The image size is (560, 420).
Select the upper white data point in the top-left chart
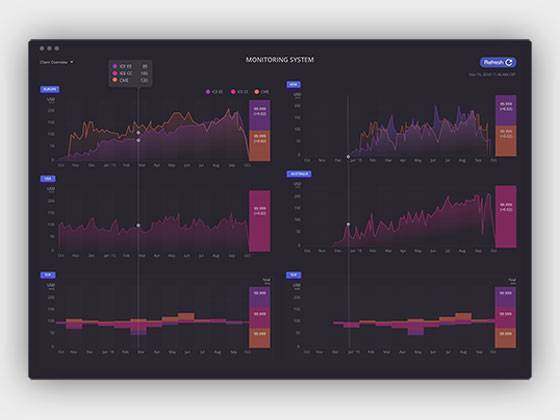coord(139,132)
